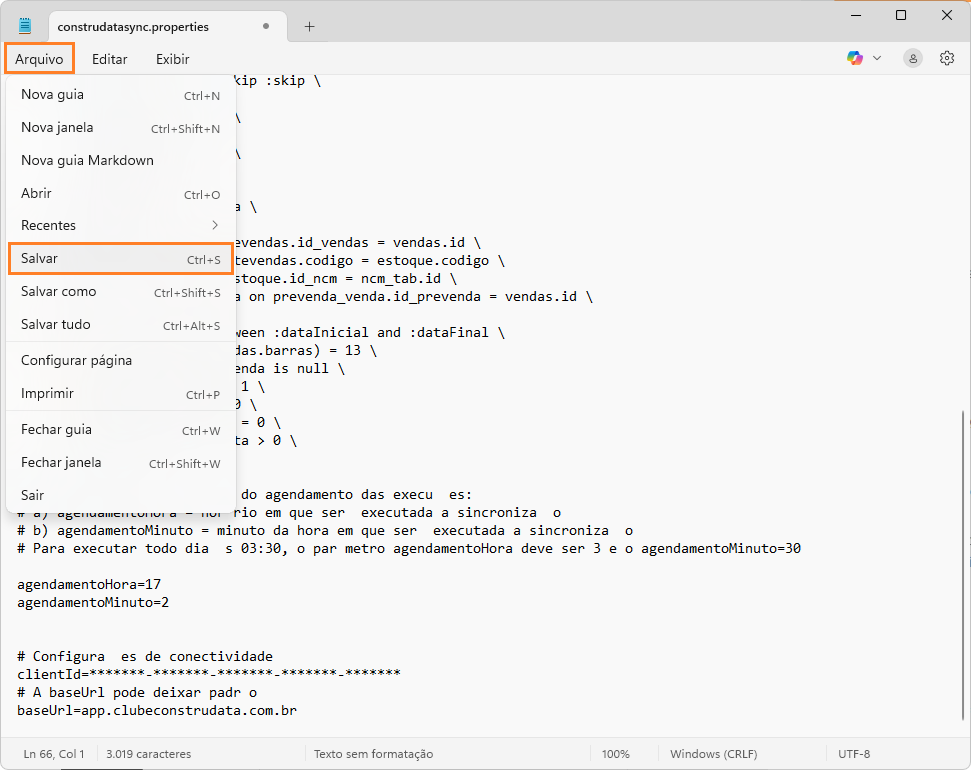Image resolution: width=971 pixels, height=770 pixels.
Task: Click Sair to exit Notepad
Action: pyautogui.click(x=121, y=495)
